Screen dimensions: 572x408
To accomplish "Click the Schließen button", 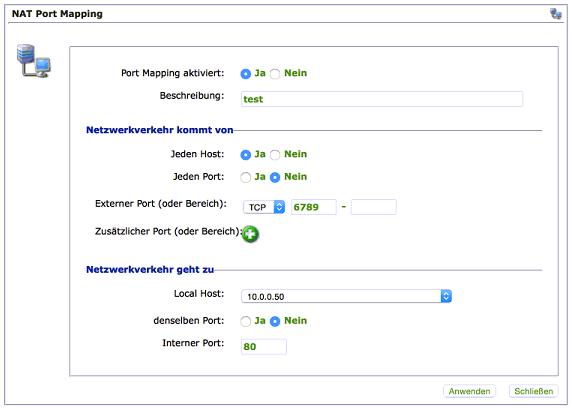I will click(x=533, y=391).
